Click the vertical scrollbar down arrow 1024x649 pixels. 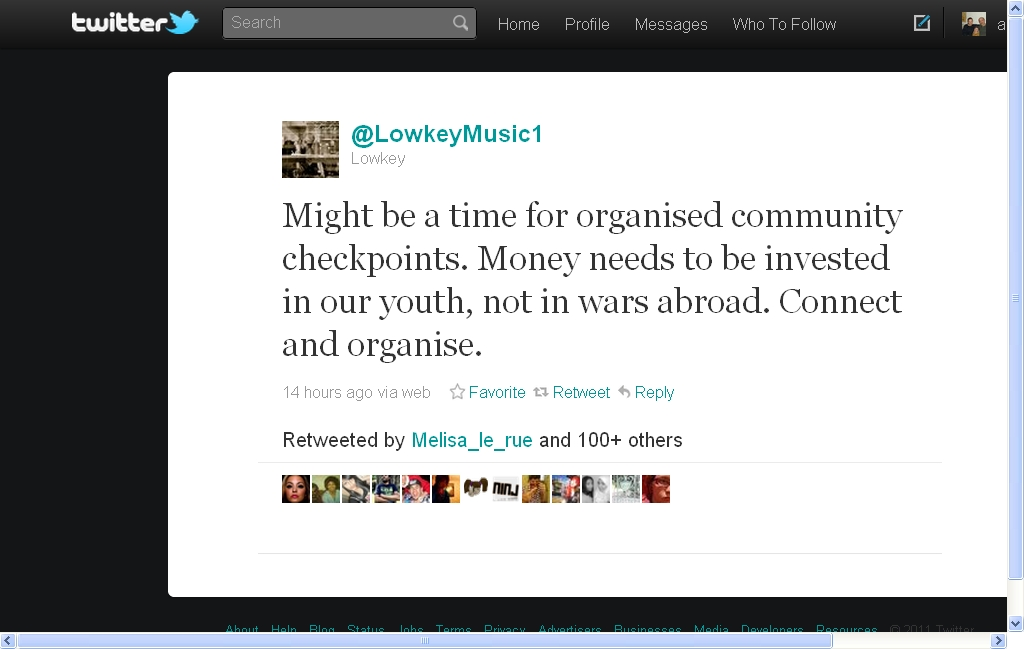(1016, 623)
